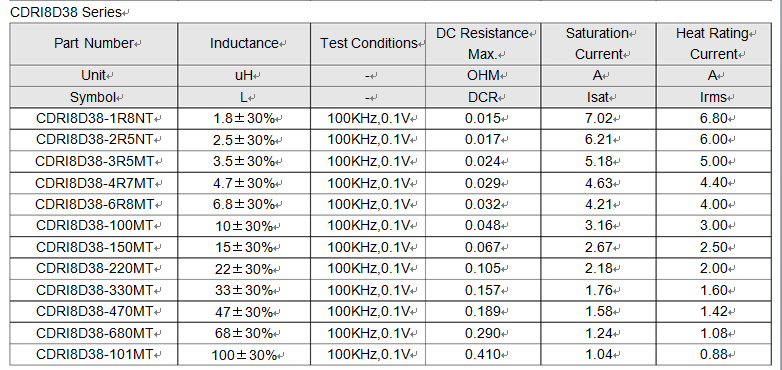Select the Inductance column header
This screenshot has width=782, height=370.
click(x=244, y=43)
